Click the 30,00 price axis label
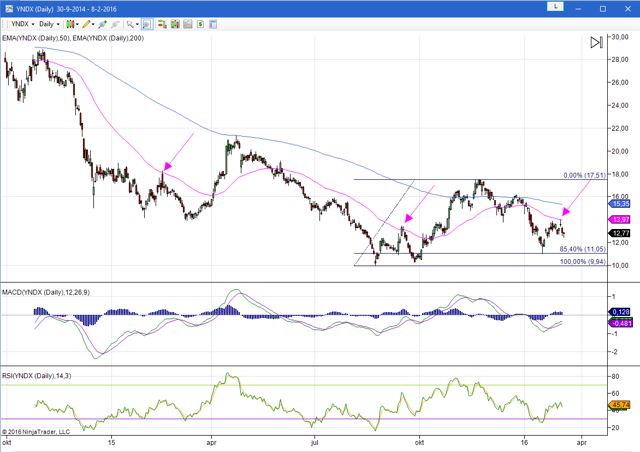This screenshot has height=452, width=640. tap(620, 37)
